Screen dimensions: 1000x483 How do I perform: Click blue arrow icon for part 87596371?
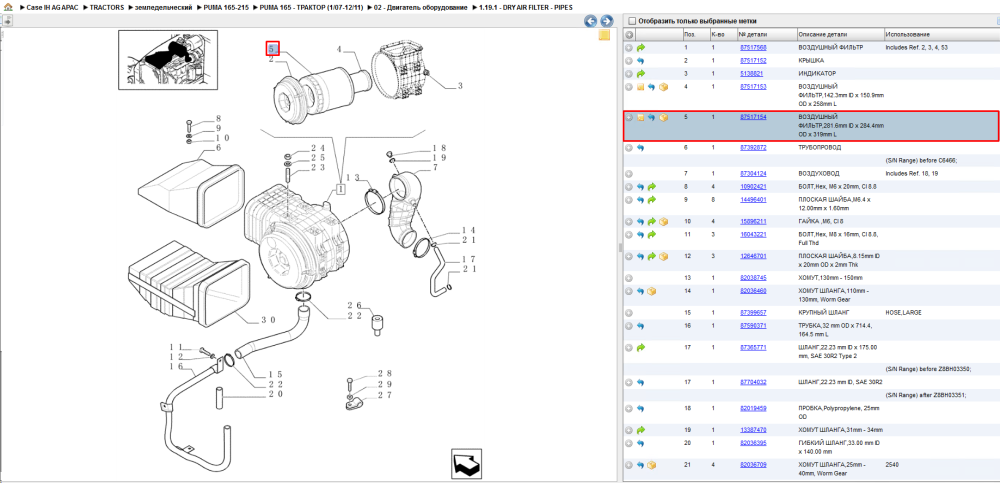pyautogui.click(x=641, y=326)
